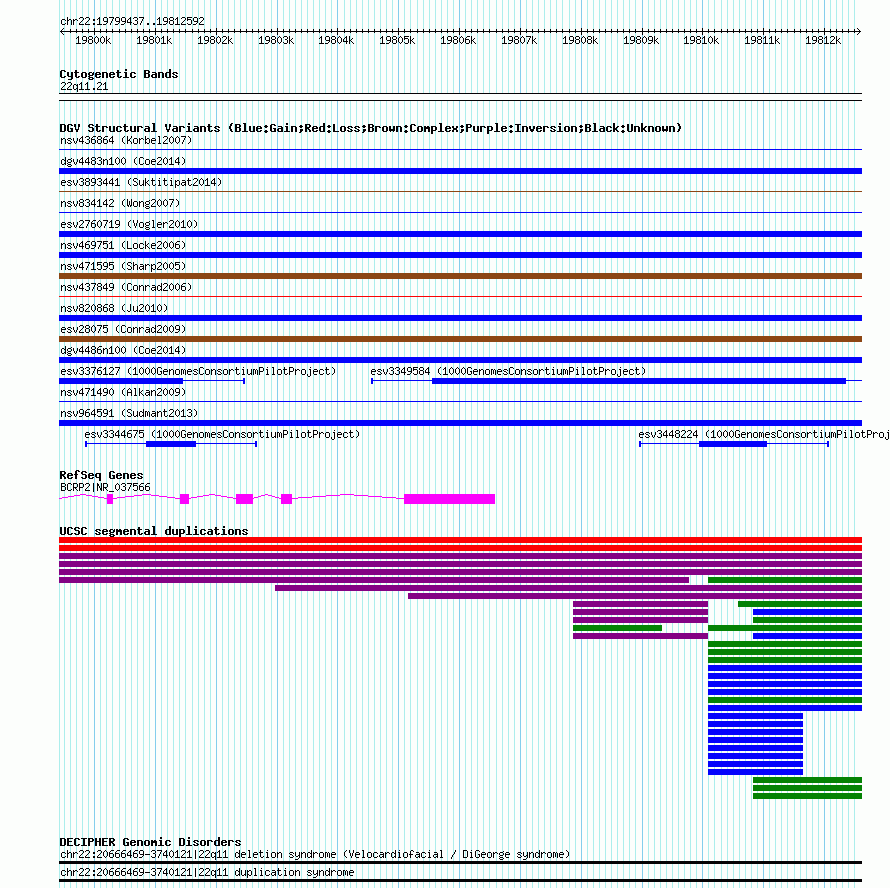Click variant nsv820868 (Ju2010) label

pos(114,308)
